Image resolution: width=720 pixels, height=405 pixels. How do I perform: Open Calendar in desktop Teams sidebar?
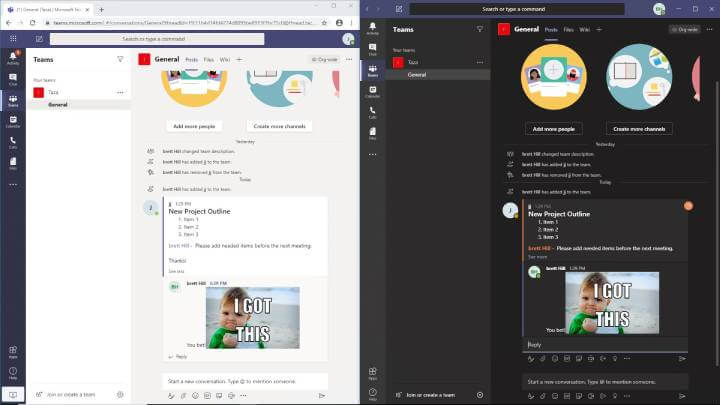click(x=372, y=92)
